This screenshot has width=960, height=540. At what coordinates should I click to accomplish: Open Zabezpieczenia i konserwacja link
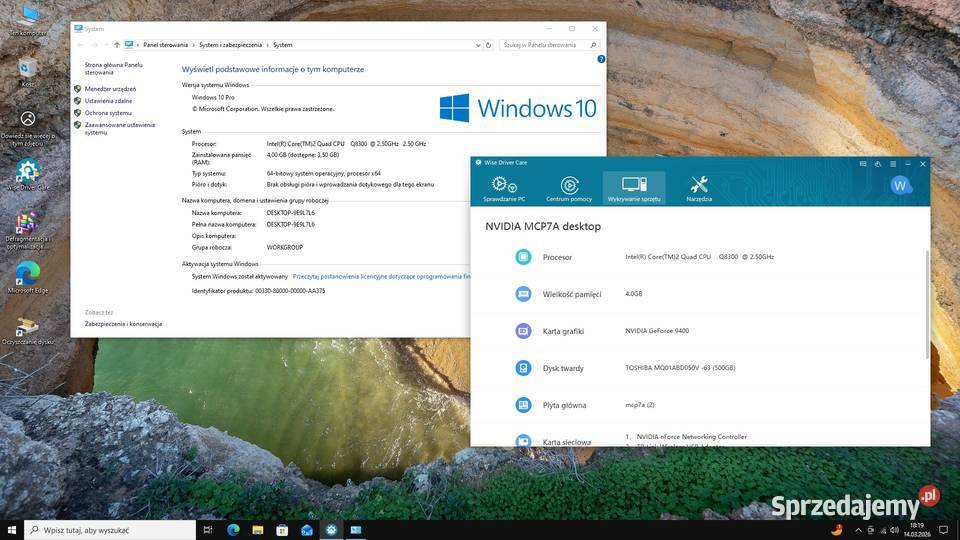click(123, 324)
